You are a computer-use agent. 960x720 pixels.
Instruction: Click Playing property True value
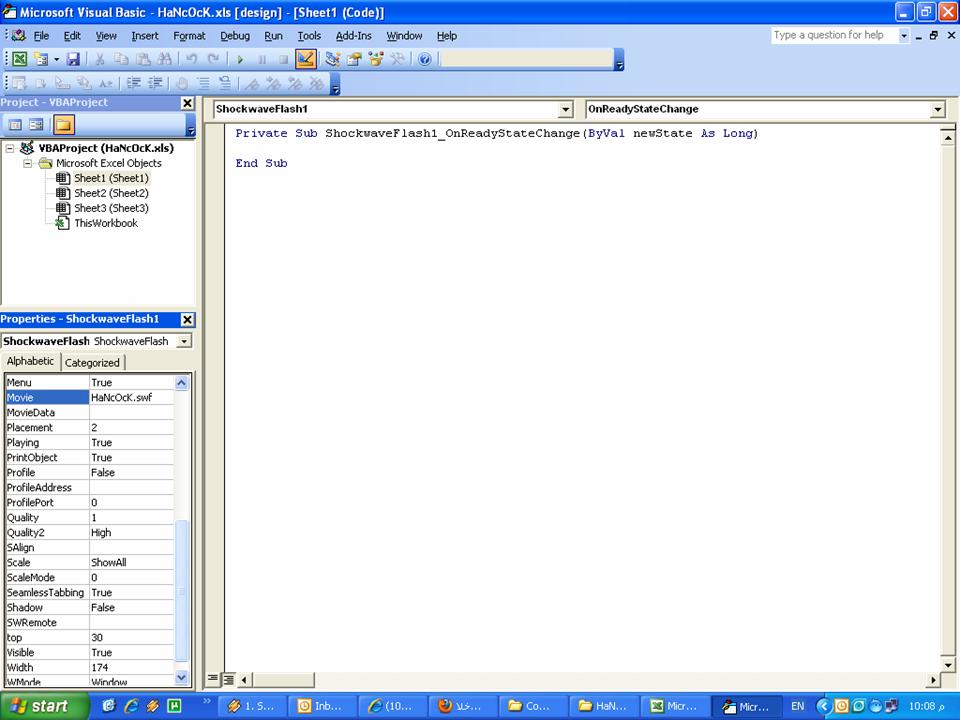132,443
